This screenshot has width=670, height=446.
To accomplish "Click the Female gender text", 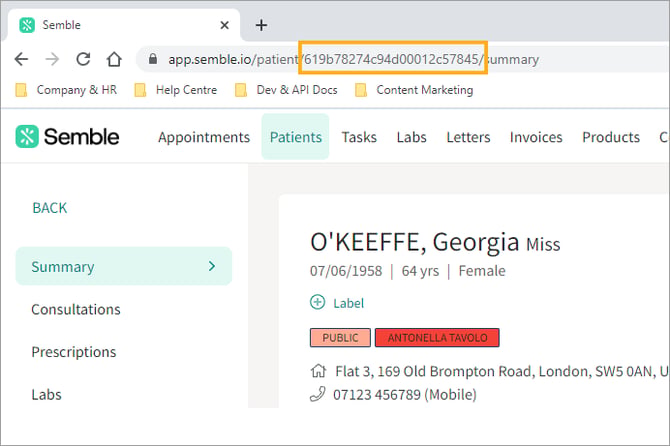I will click(482, 271).
